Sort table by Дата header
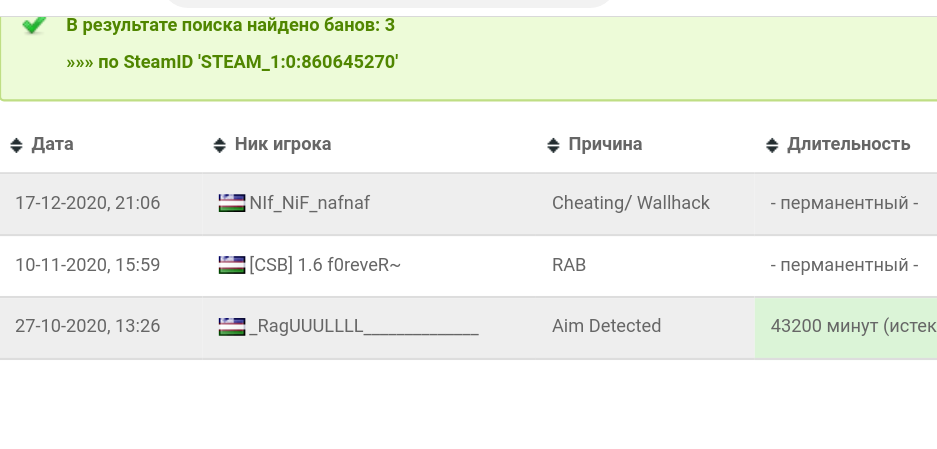 (53, 144)
